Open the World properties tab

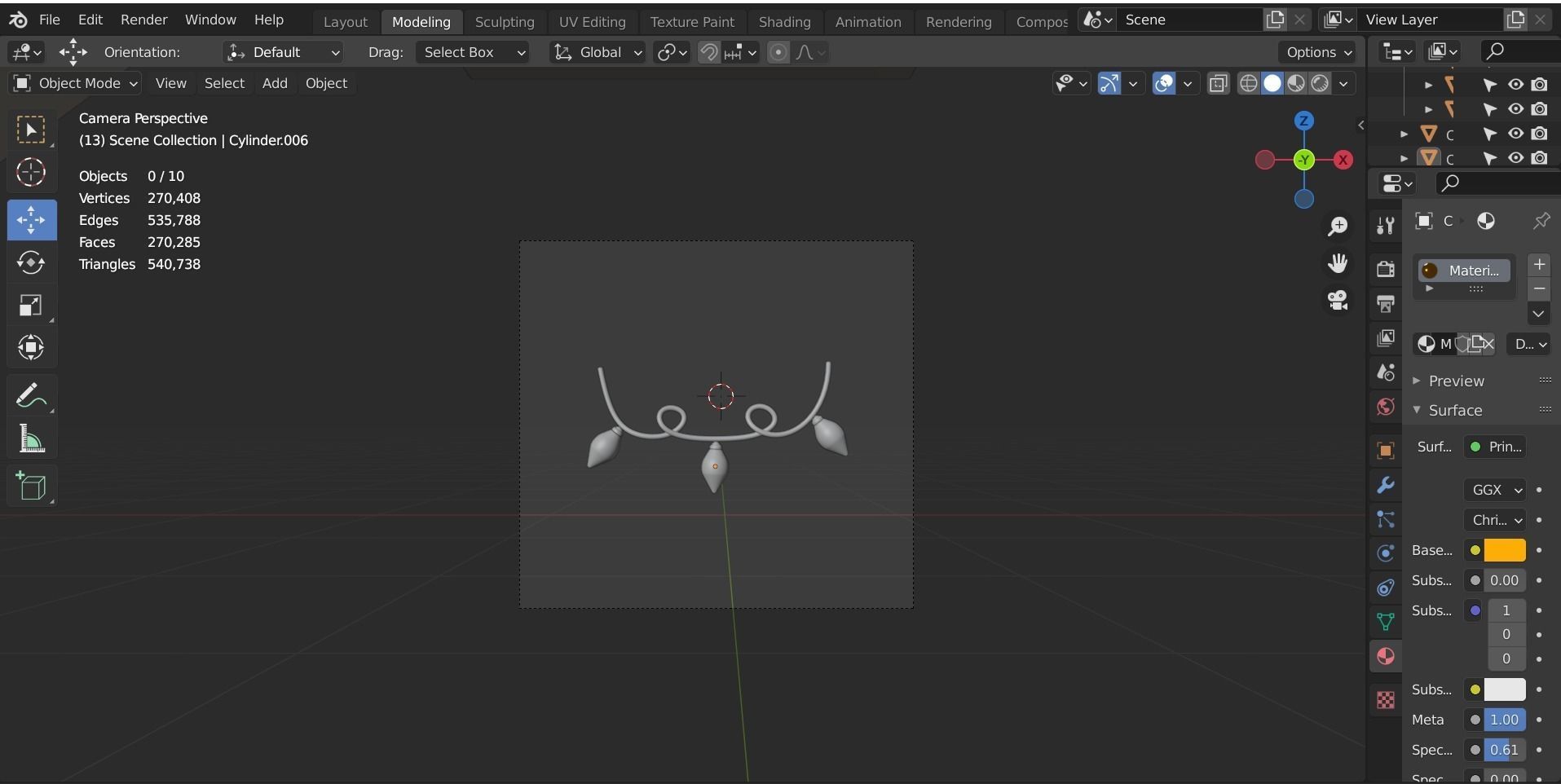click(x=1385, y=407)
